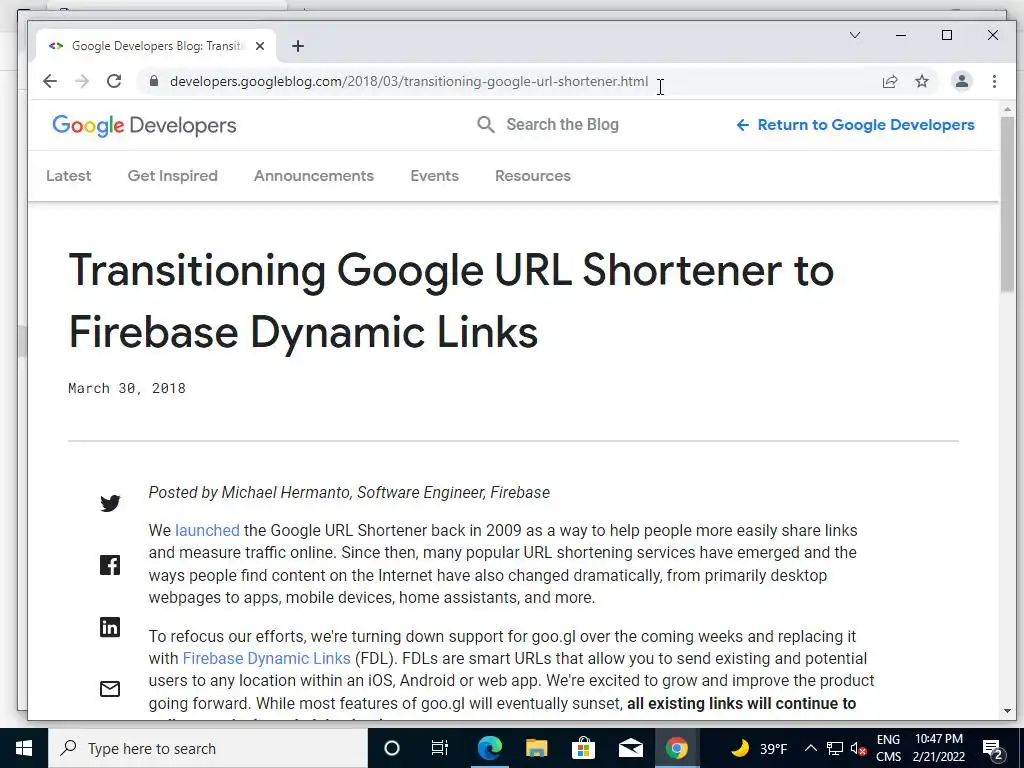Open the clock showing 10:47 PM
The width and height of the screenshot is (1024, 768).
939,748
